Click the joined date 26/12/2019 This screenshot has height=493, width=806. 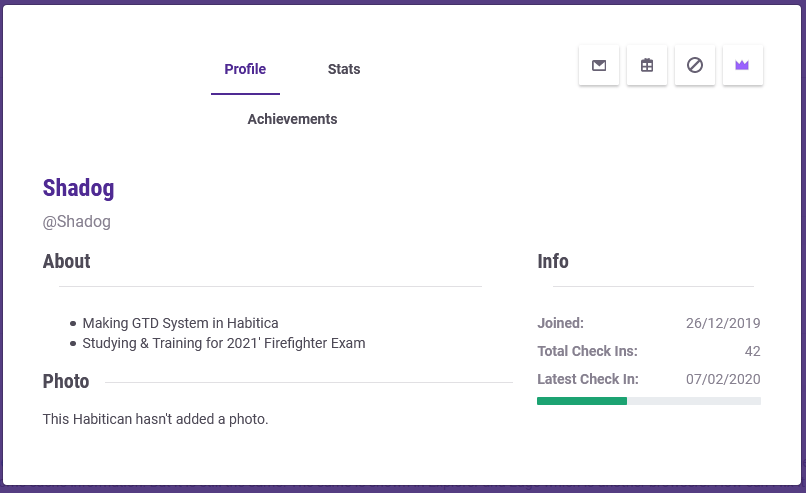click(723, 323)
